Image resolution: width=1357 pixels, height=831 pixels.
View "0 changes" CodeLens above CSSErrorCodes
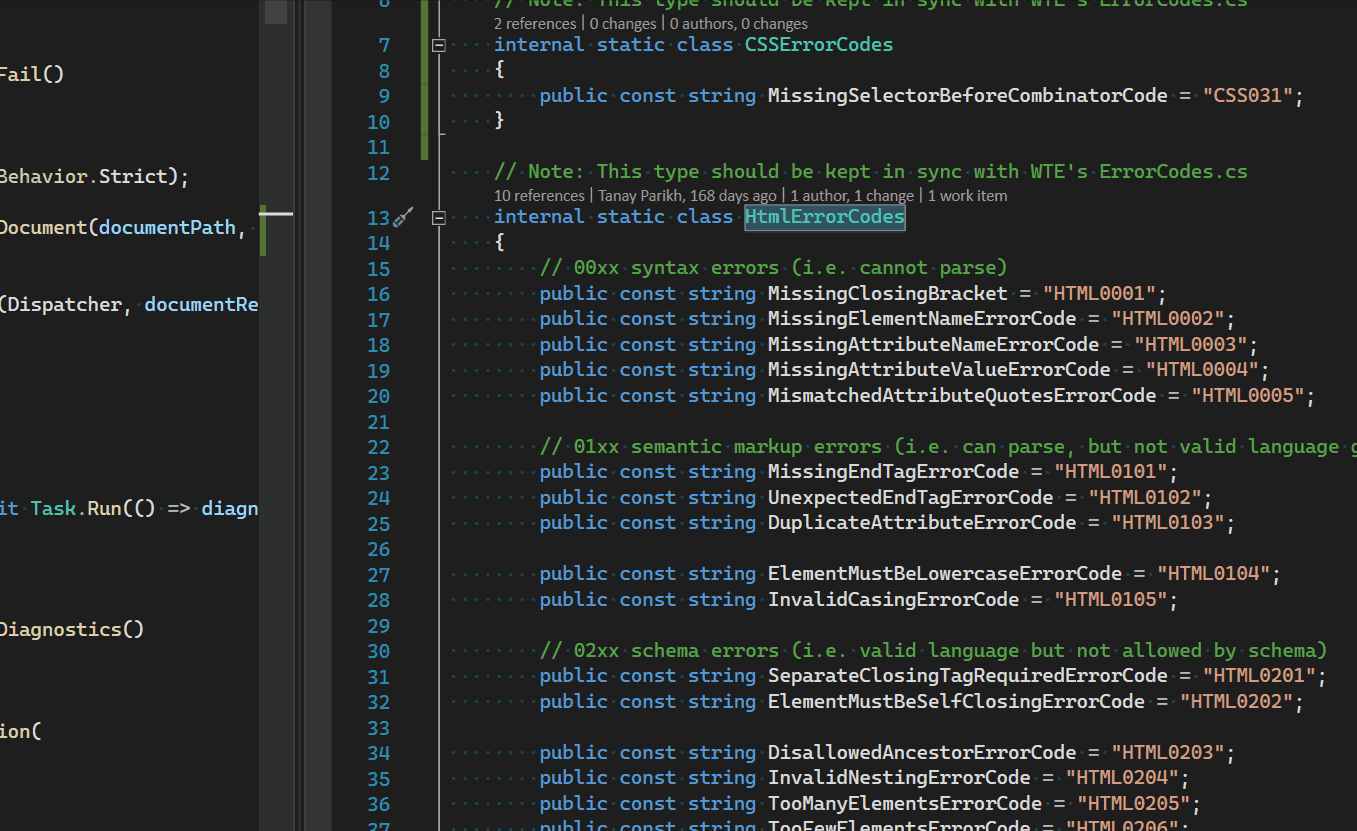click(622, 23)
